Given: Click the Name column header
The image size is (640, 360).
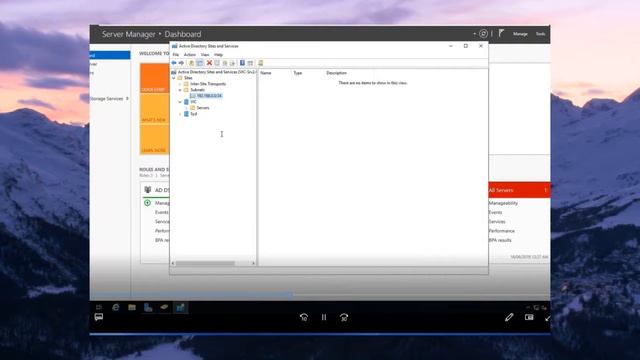Looking at the screenshot, I should pyautogui.click(x=266, y=73).
